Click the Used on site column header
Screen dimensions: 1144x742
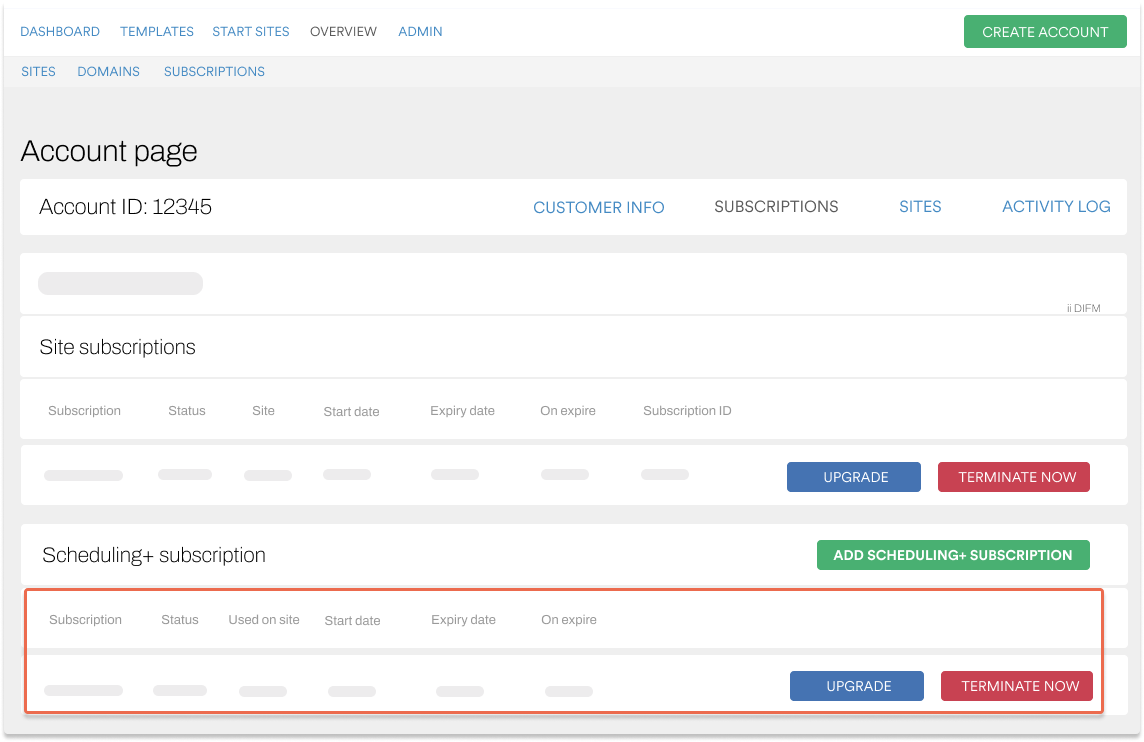[264, 619]
